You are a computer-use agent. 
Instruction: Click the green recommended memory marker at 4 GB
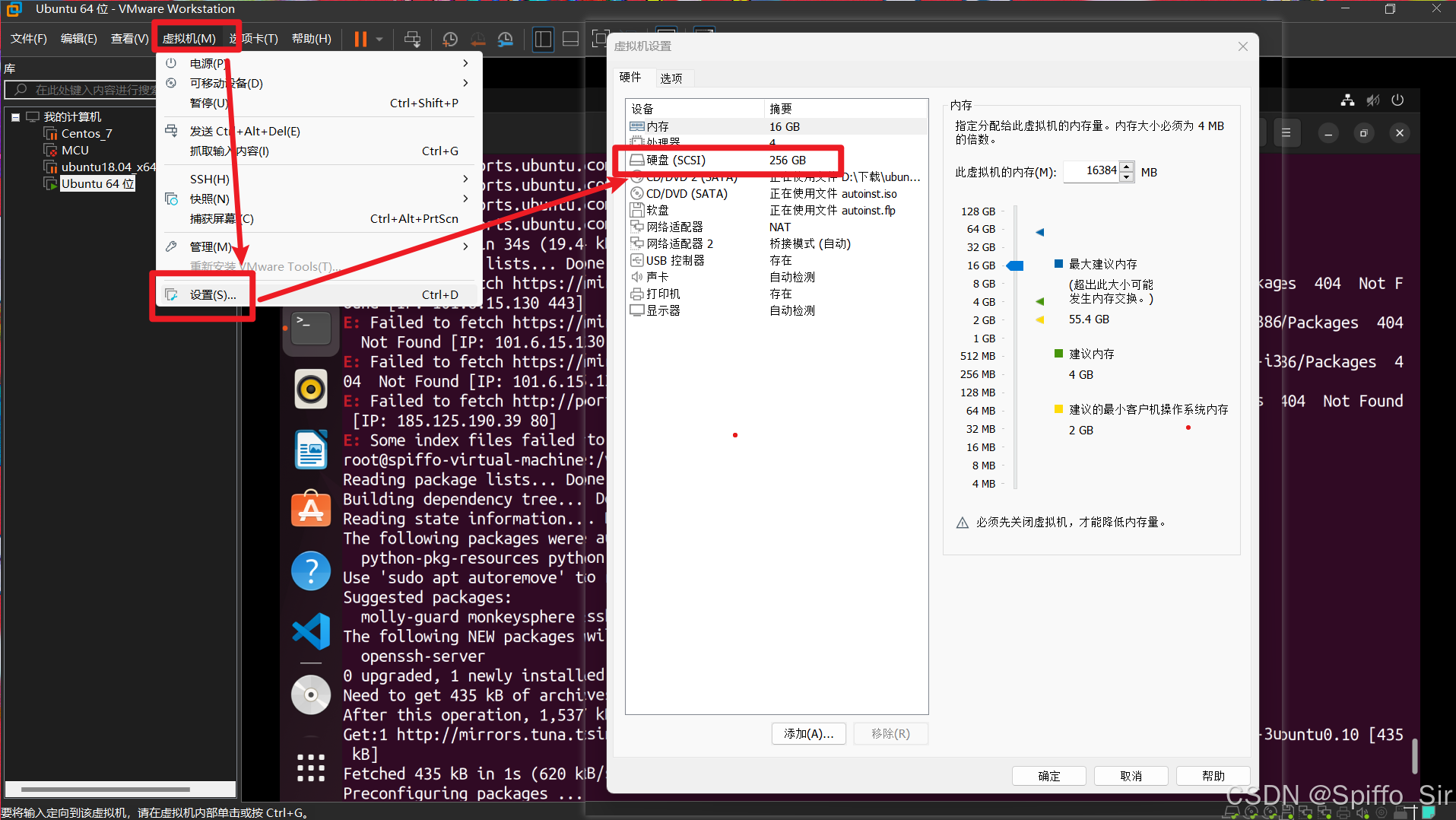click(x=1040, y=301)
